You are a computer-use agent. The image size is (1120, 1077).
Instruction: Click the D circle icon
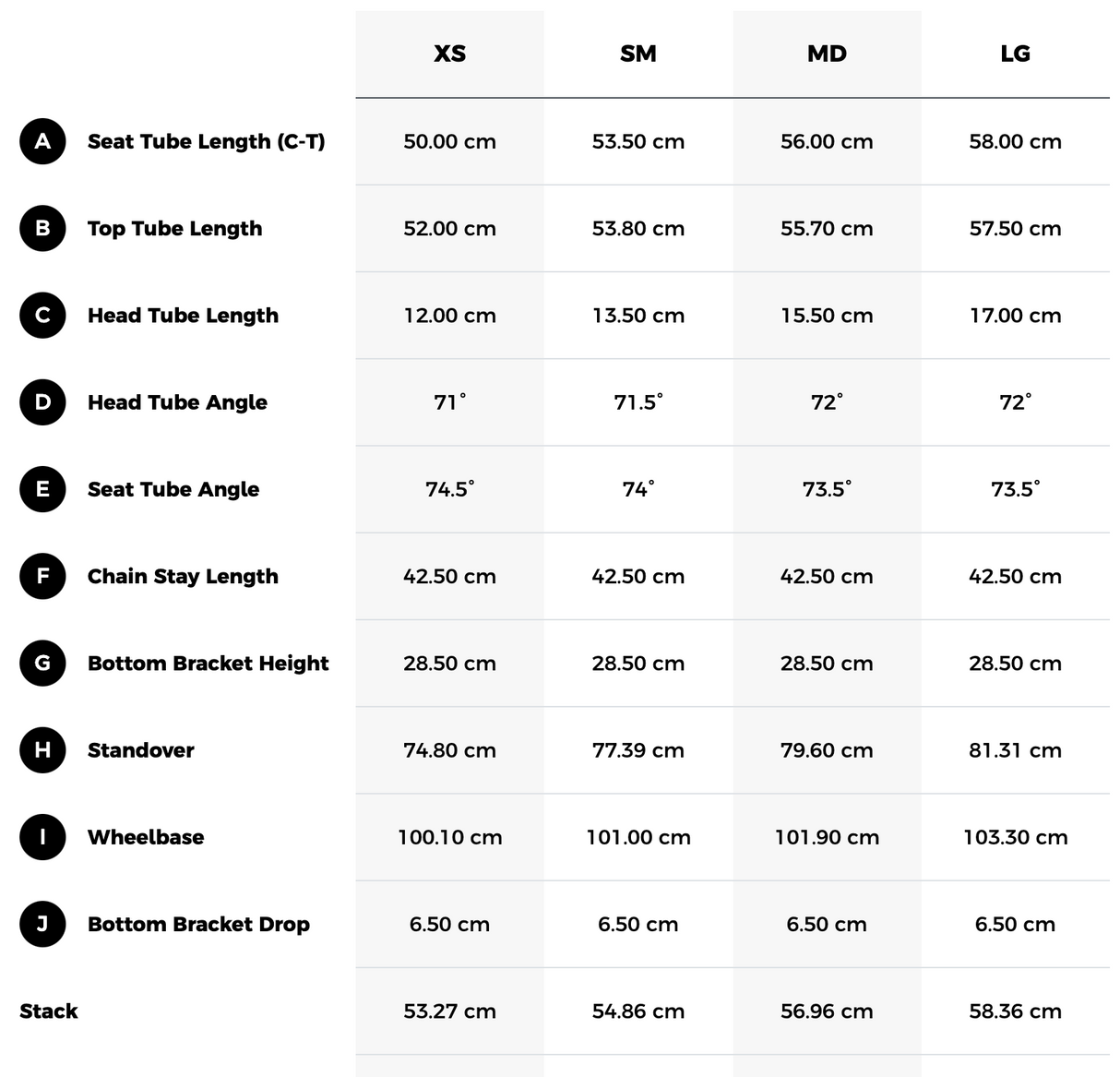(x=42, y=402)
